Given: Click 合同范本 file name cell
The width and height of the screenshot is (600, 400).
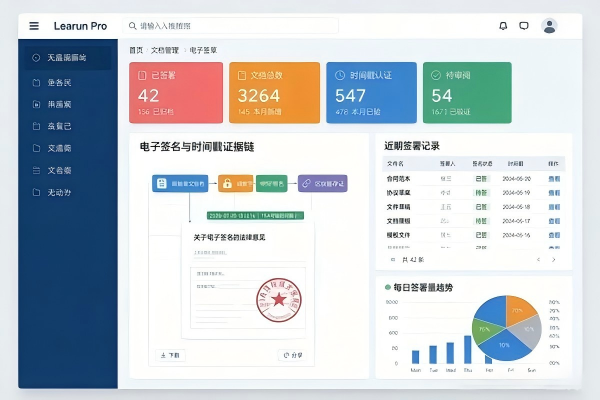Looking at the screenshot, I should [398, 179].
